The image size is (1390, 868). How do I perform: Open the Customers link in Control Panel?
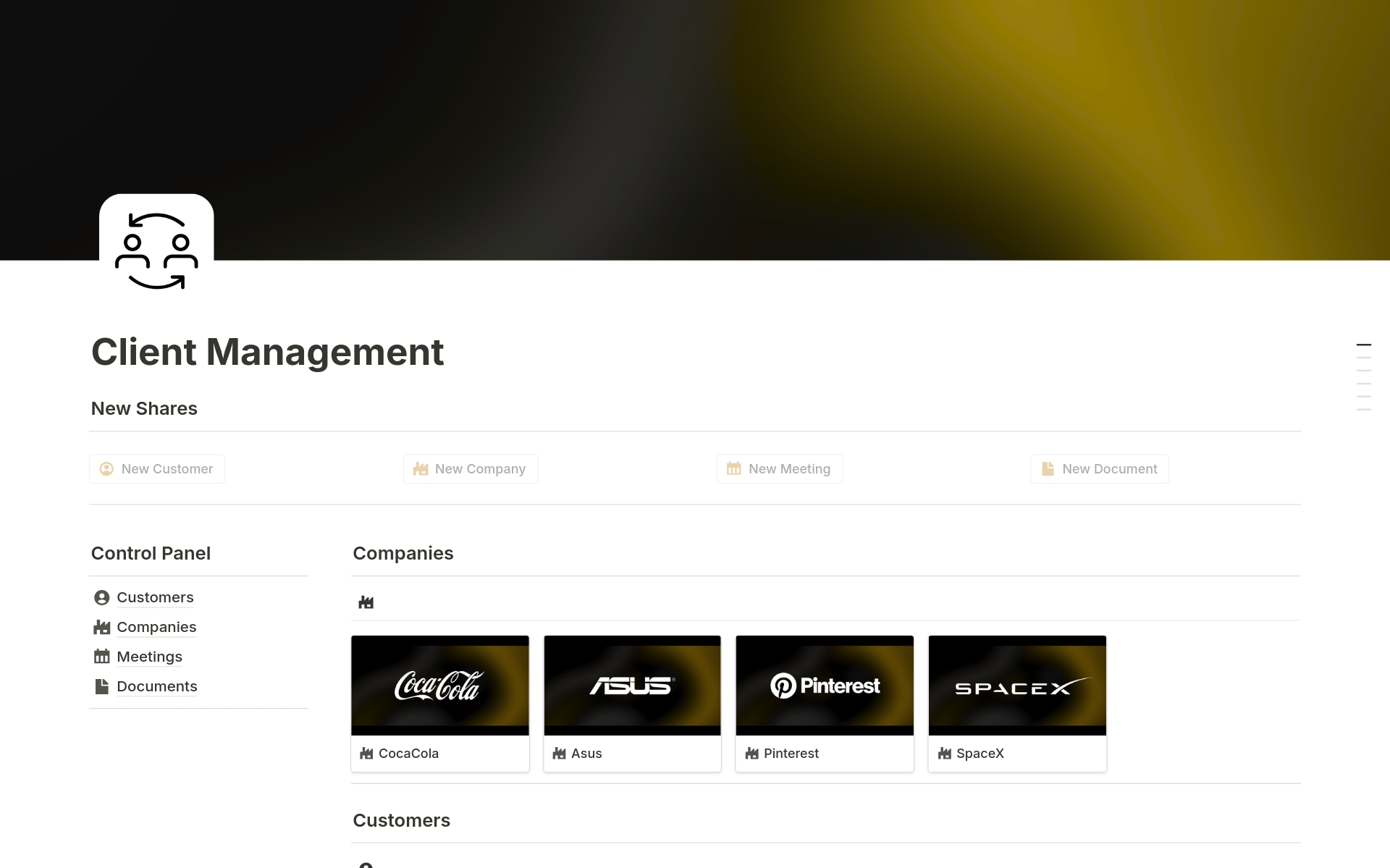pyautogui.click(x=154, y=597)
